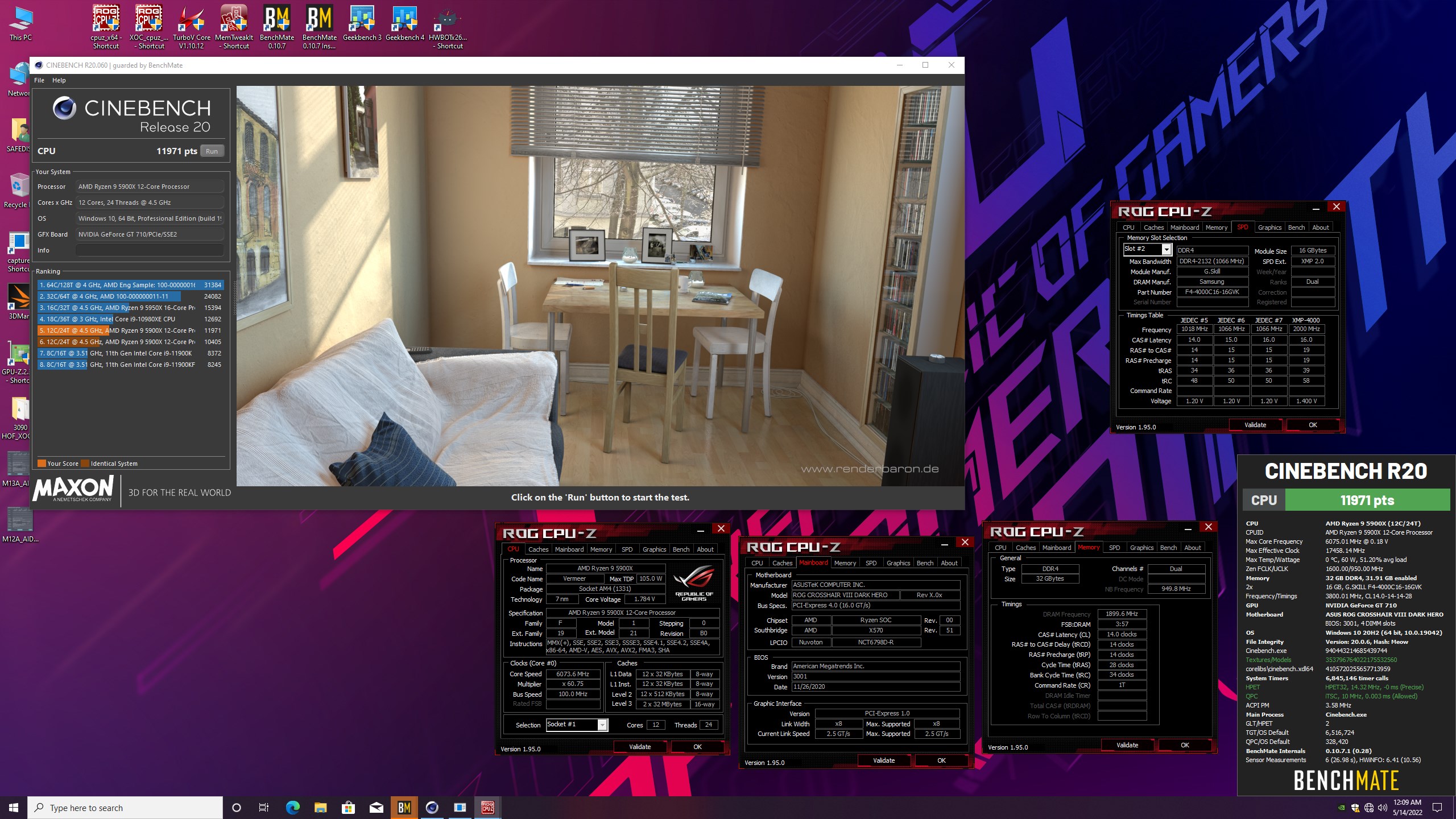Click Type here to search box
The width and height of the screenshot is (1456, 819).
click(125, 808)
